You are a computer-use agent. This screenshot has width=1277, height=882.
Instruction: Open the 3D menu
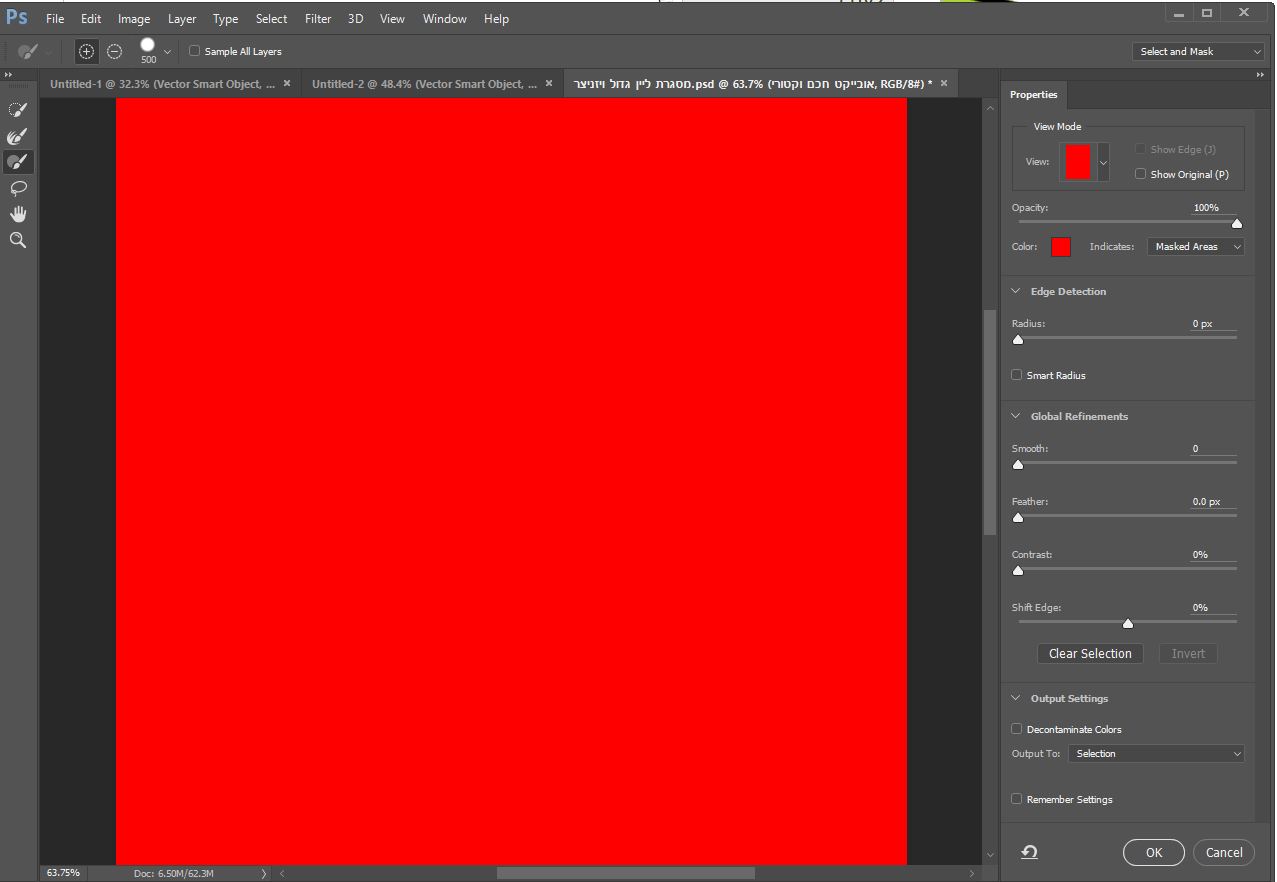coord(355,18)
